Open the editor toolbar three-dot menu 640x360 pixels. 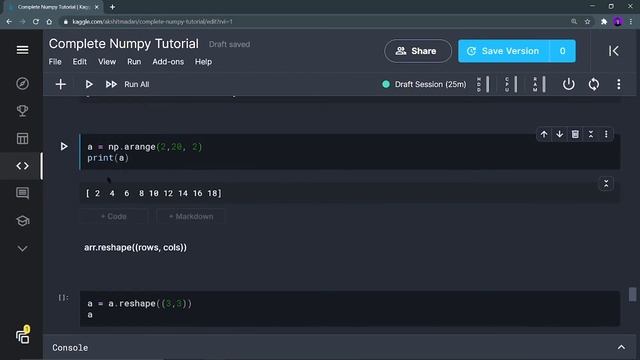coord(618,84)
